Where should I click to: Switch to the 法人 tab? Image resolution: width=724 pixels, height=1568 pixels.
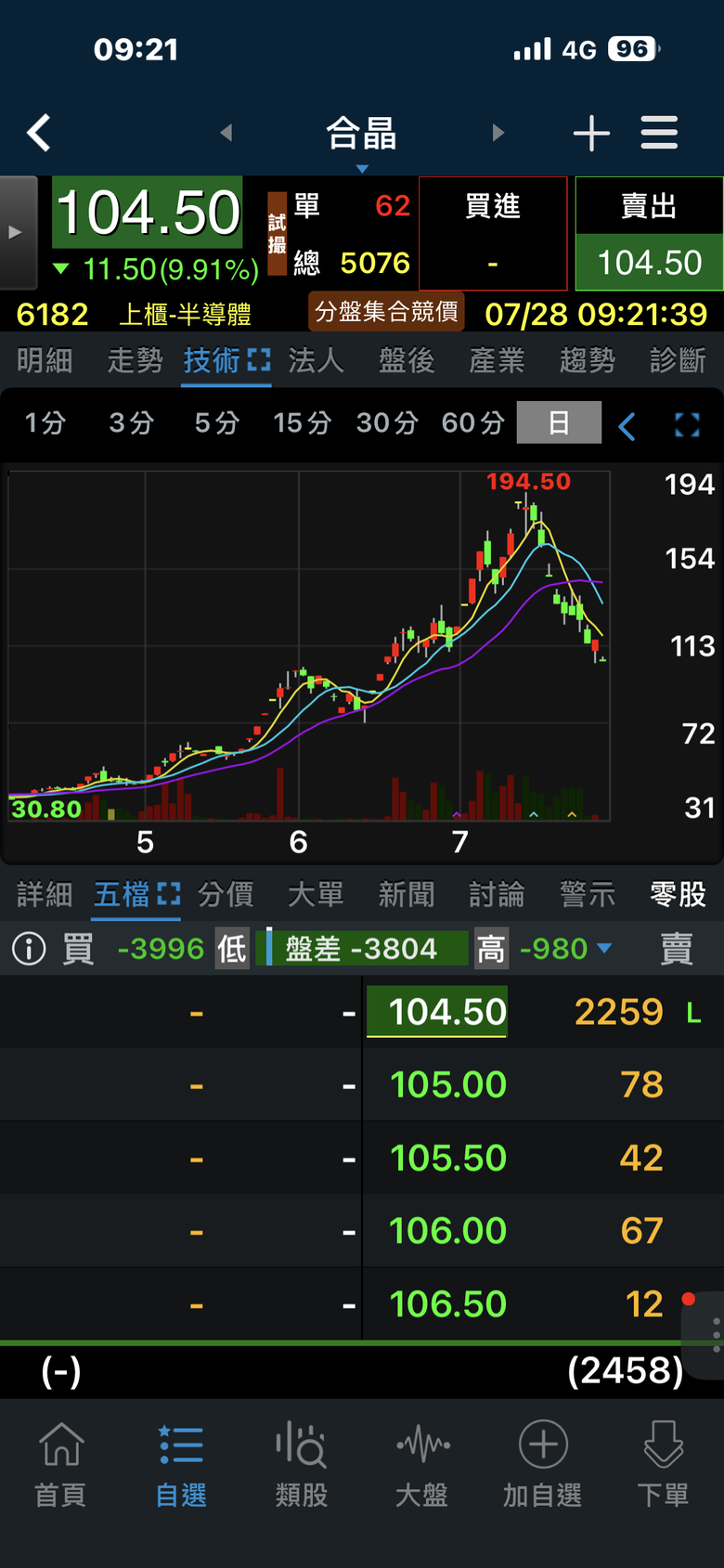pos(316,360)
